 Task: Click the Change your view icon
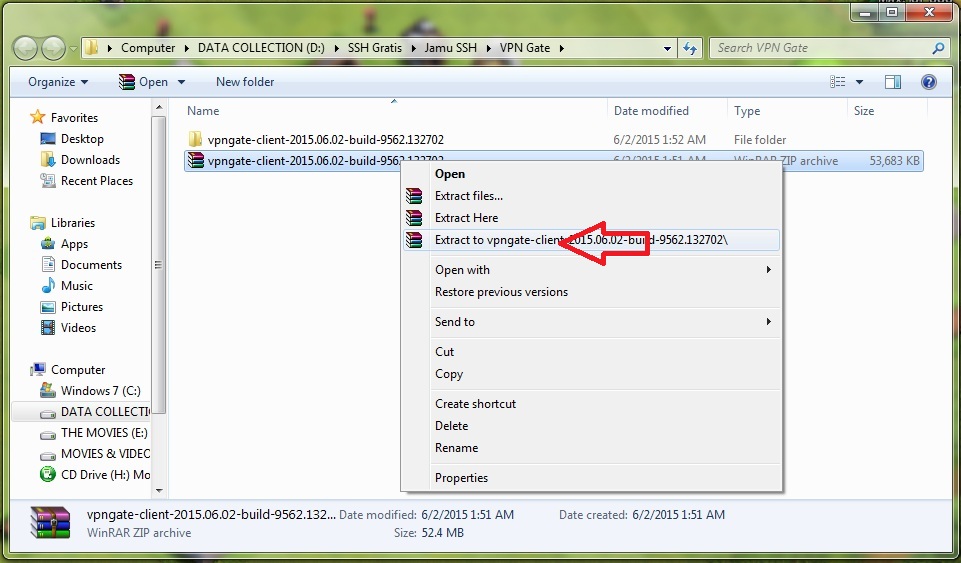tap(837, 82)
